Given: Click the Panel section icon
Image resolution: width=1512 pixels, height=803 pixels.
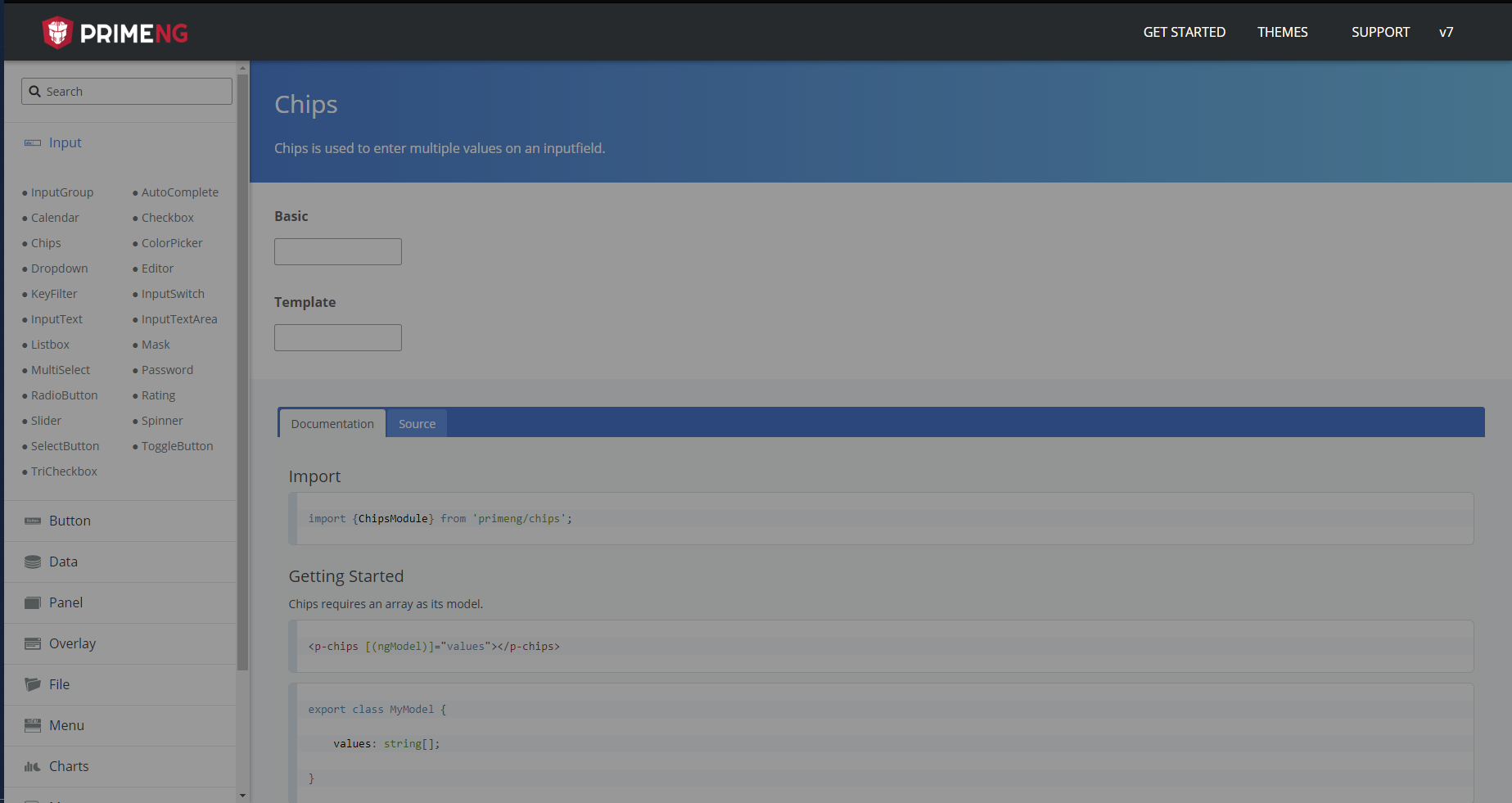Looking at the screenshot, I should pyautogui.click(x=31, y=602).
